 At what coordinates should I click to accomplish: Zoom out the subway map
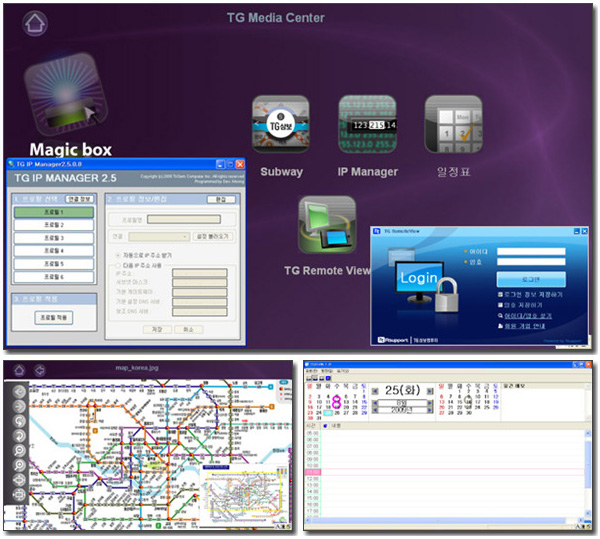19,450
